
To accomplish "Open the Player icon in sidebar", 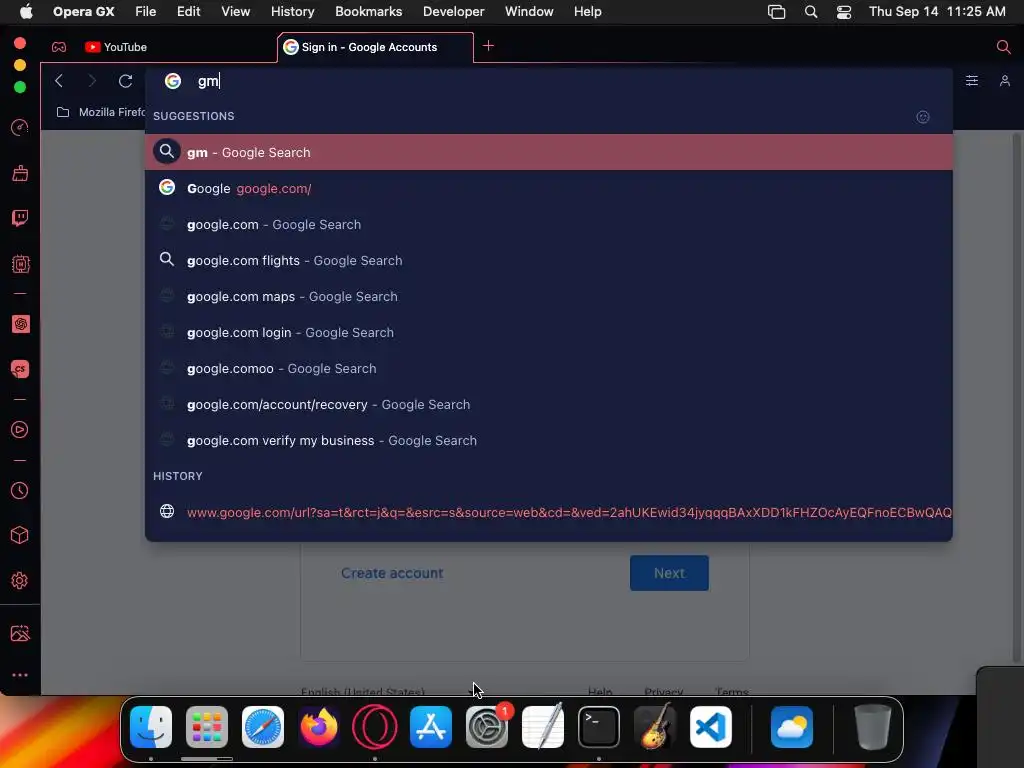I will pos(20,430).
